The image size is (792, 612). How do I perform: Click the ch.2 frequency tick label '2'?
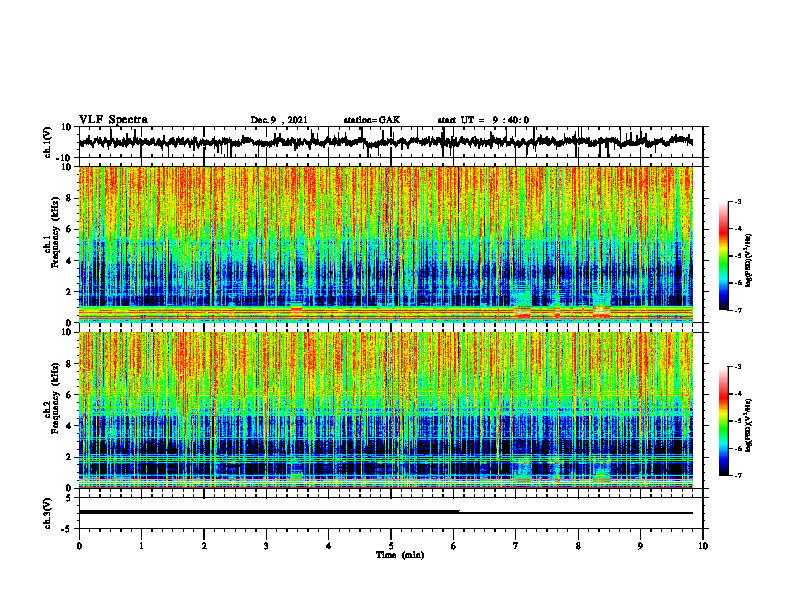[69, 457]
